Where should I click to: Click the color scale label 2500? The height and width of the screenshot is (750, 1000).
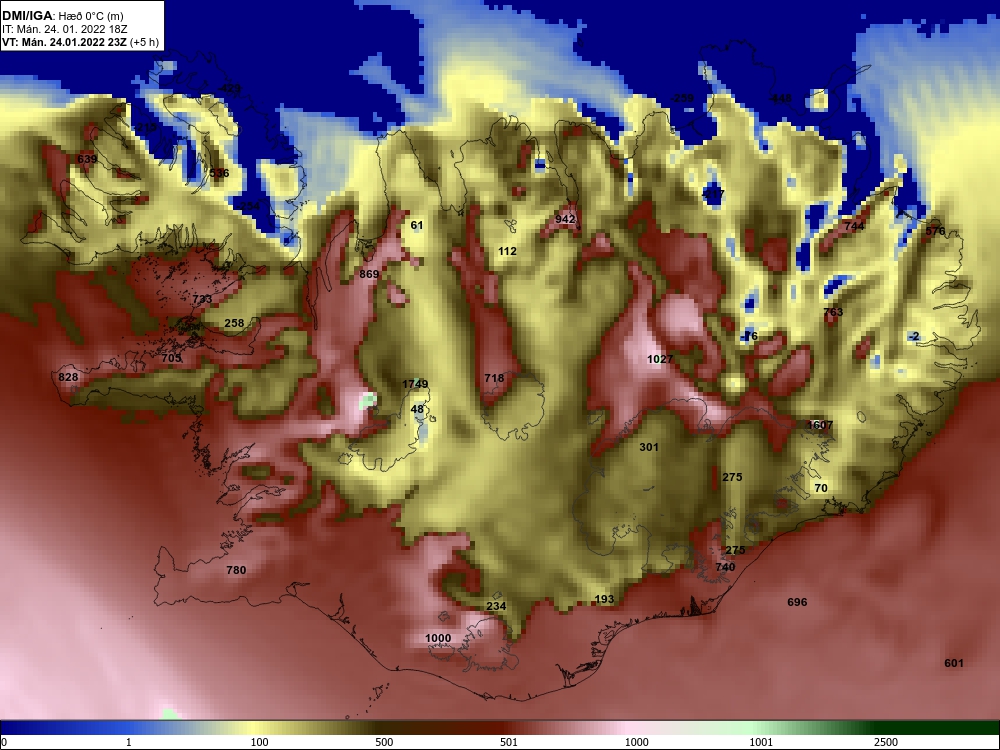pyautogui.click(x=886, y=742)
